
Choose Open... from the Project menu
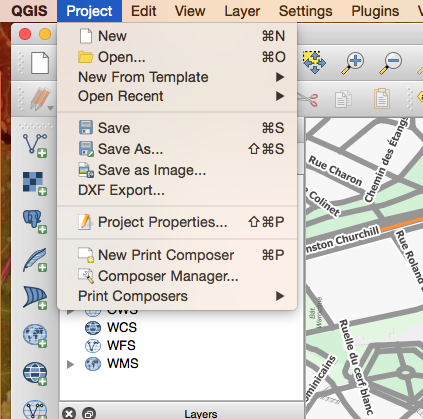(x=177, y=57)
